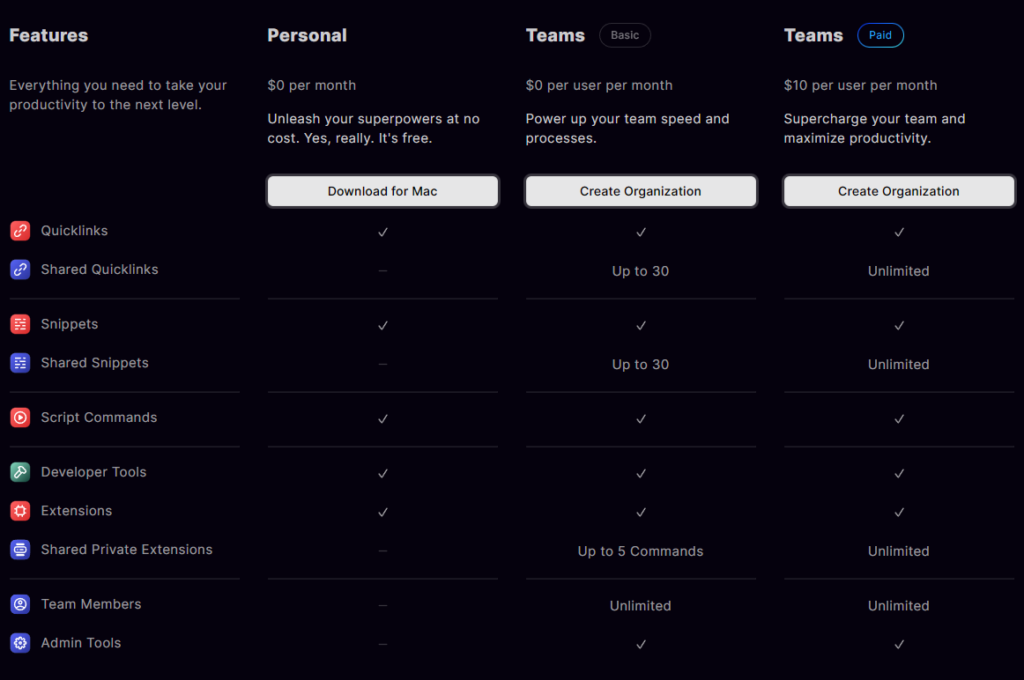This screenshot has width=1024, height=680.
Task: Click the Team Members person icon
Action: pyautogui.click(x=20, y=604)
